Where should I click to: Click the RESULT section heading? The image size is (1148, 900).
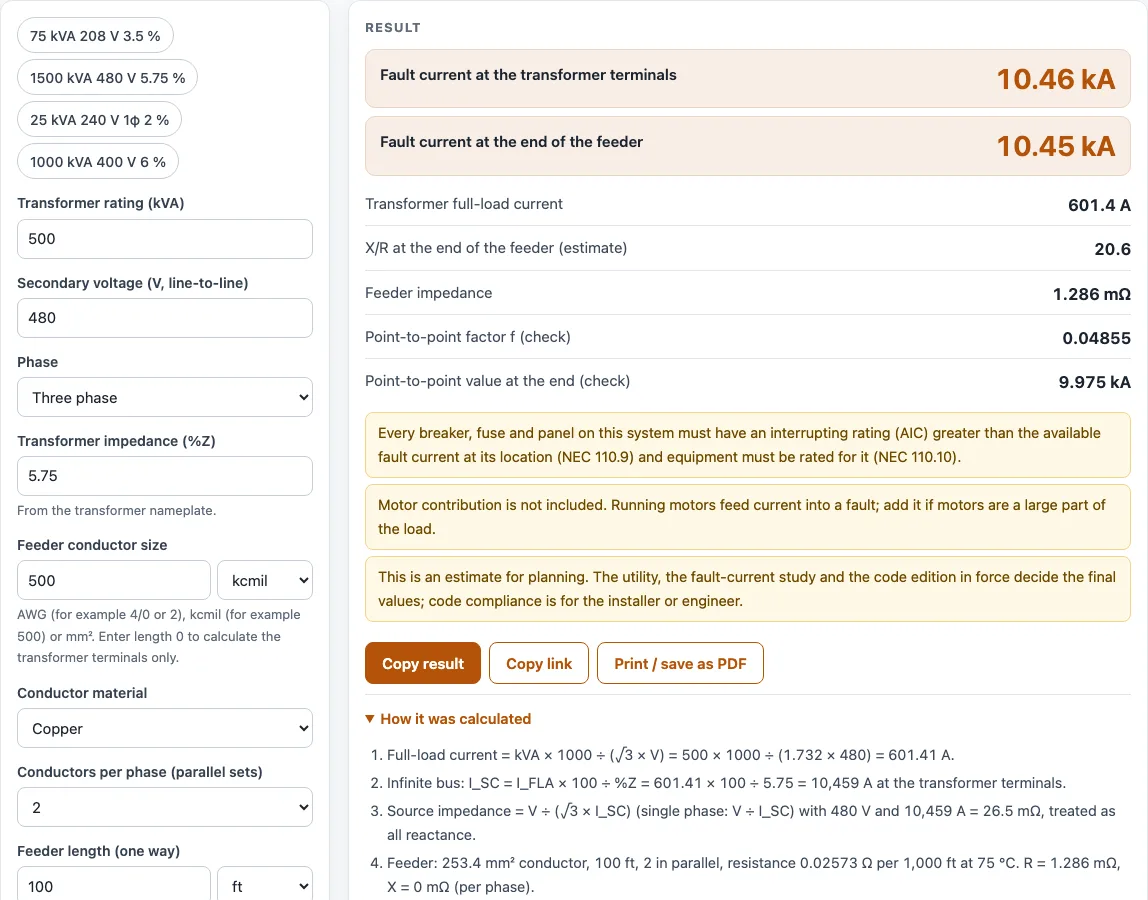click(x=393, y=28)
